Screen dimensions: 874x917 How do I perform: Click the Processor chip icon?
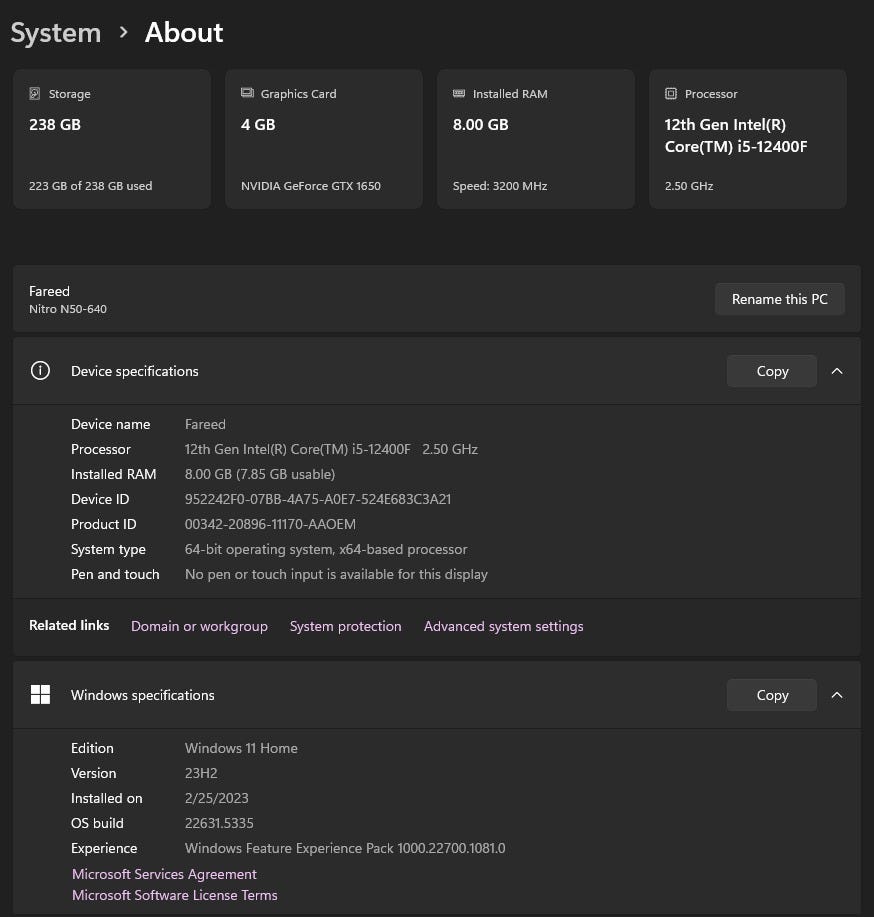click(671, 94)
